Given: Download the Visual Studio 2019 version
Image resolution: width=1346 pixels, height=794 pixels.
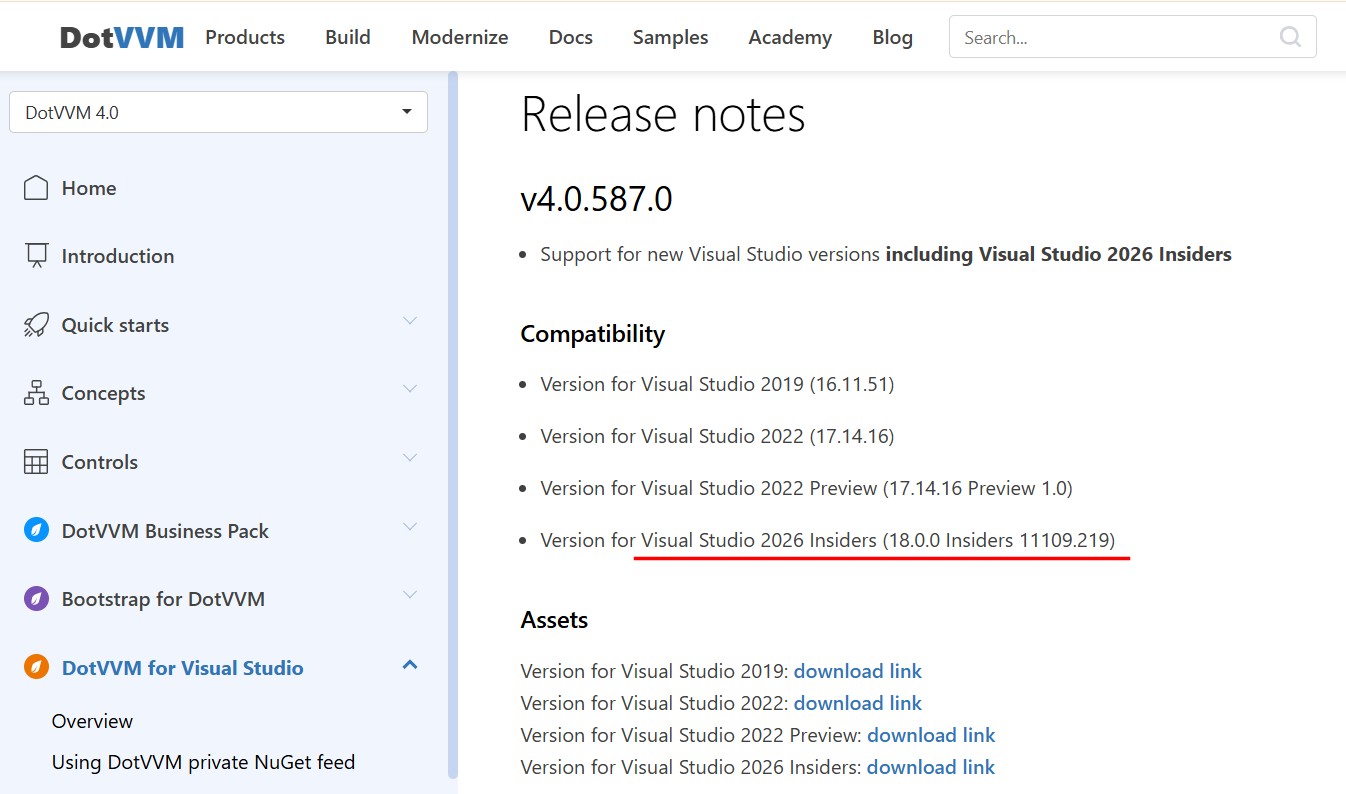Looking at the screenshot, I should [x=857, y=671].
